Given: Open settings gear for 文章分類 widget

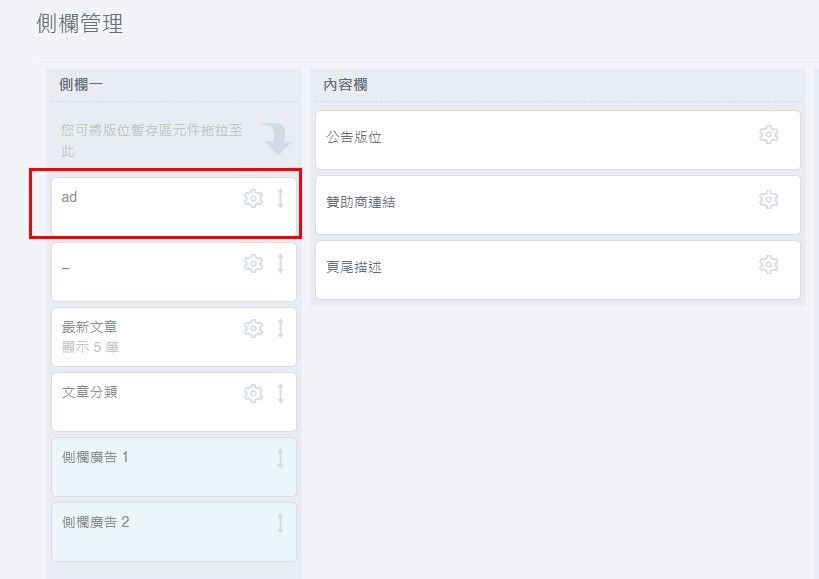Looking at the screenshot, I should point(253,394).
